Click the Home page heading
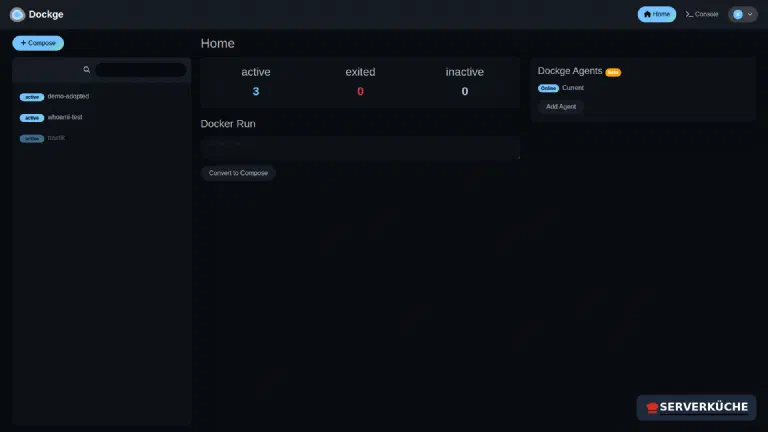This screenshot has width=768, height=432. pos(217,43)
